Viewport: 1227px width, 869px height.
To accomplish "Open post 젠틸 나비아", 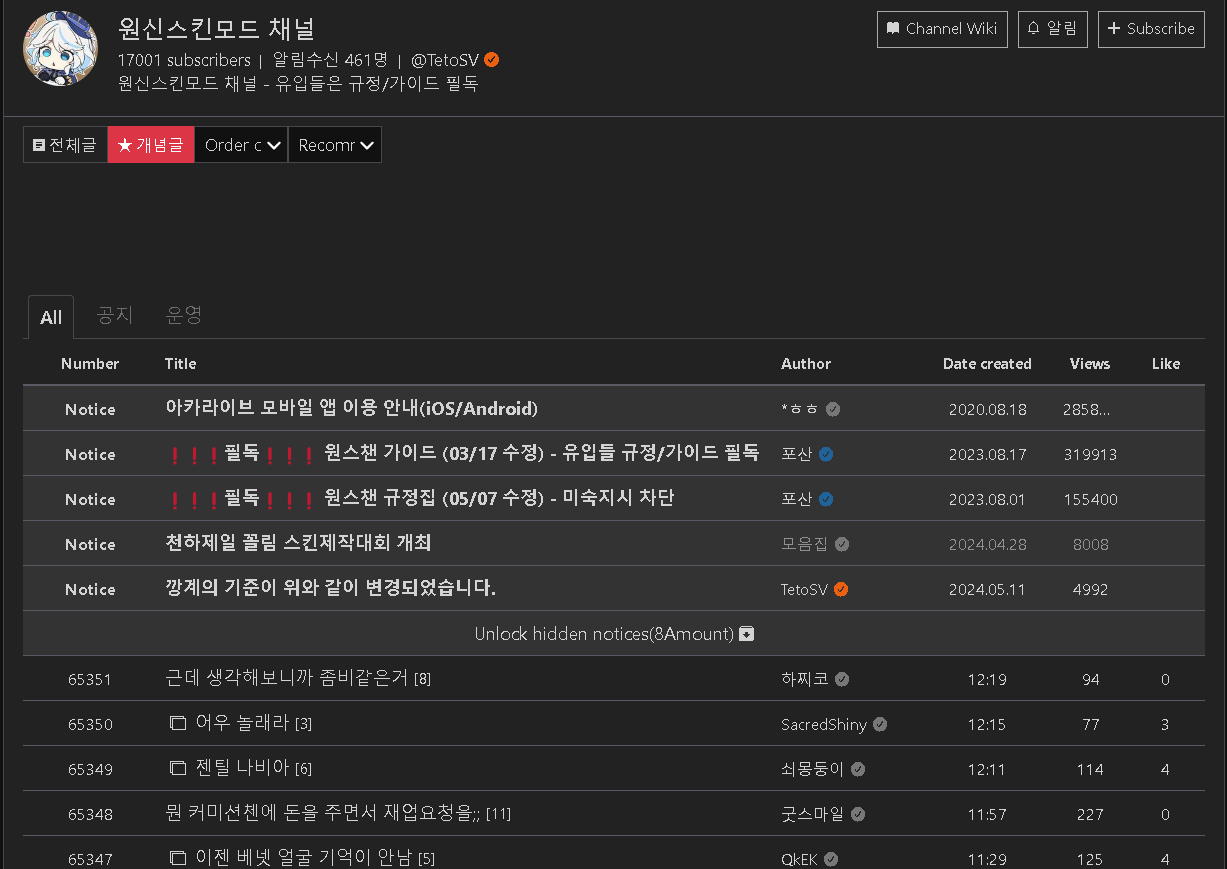I will point(243,768).
